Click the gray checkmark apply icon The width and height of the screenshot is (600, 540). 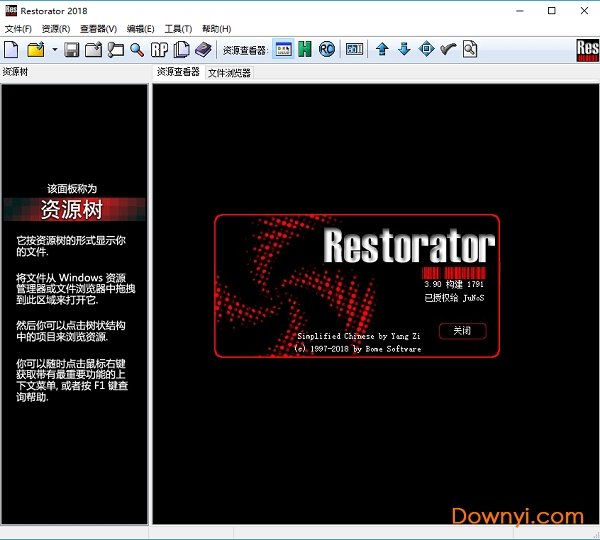coord(448,49)
